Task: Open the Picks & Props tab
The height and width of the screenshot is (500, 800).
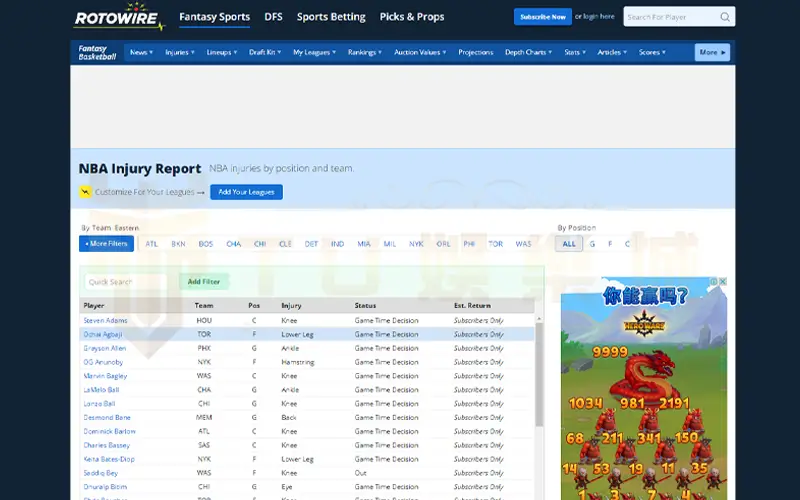Action: (x=412, y=17)
